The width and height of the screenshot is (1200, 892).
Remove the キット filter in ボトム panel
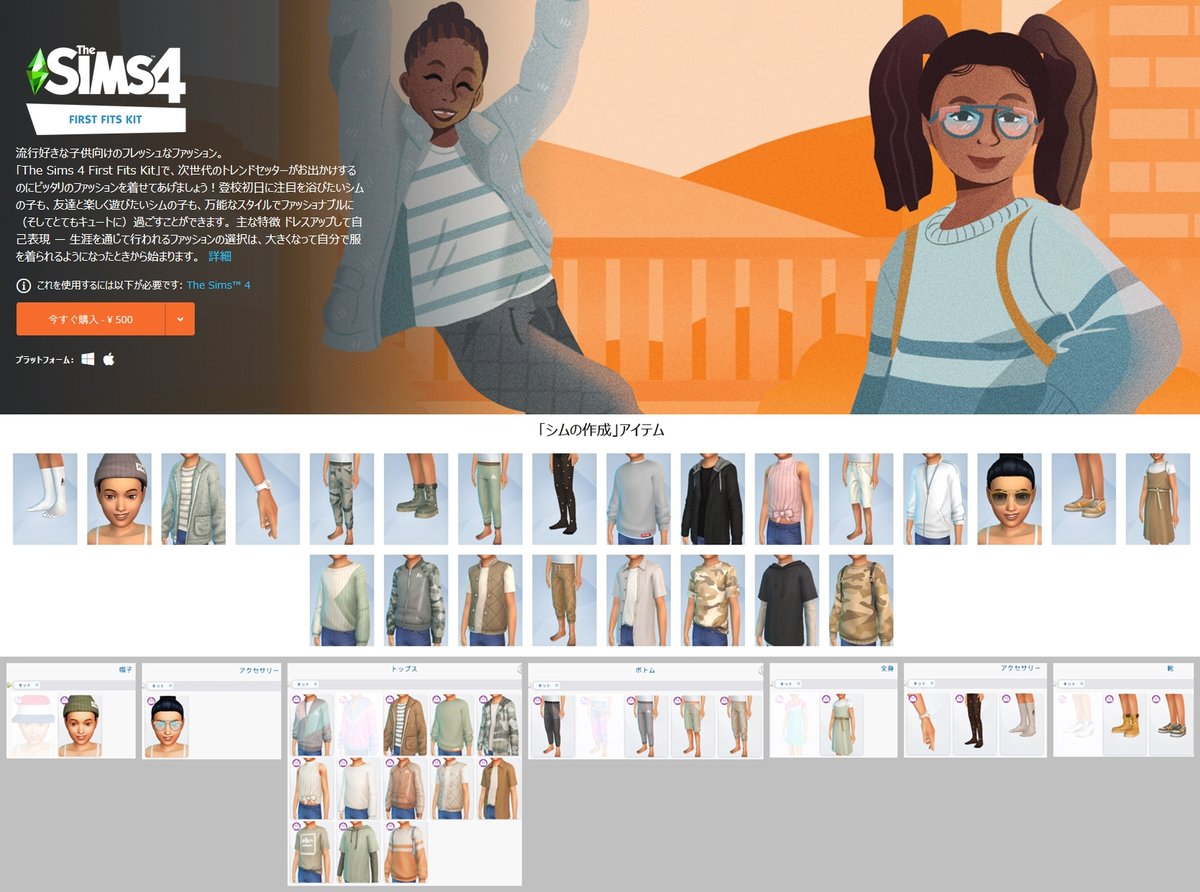pyautogui.click(x=557, y=684)
